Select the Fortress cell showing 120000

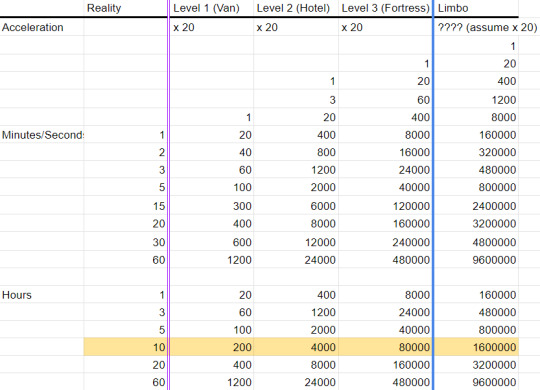click(385, 206)
